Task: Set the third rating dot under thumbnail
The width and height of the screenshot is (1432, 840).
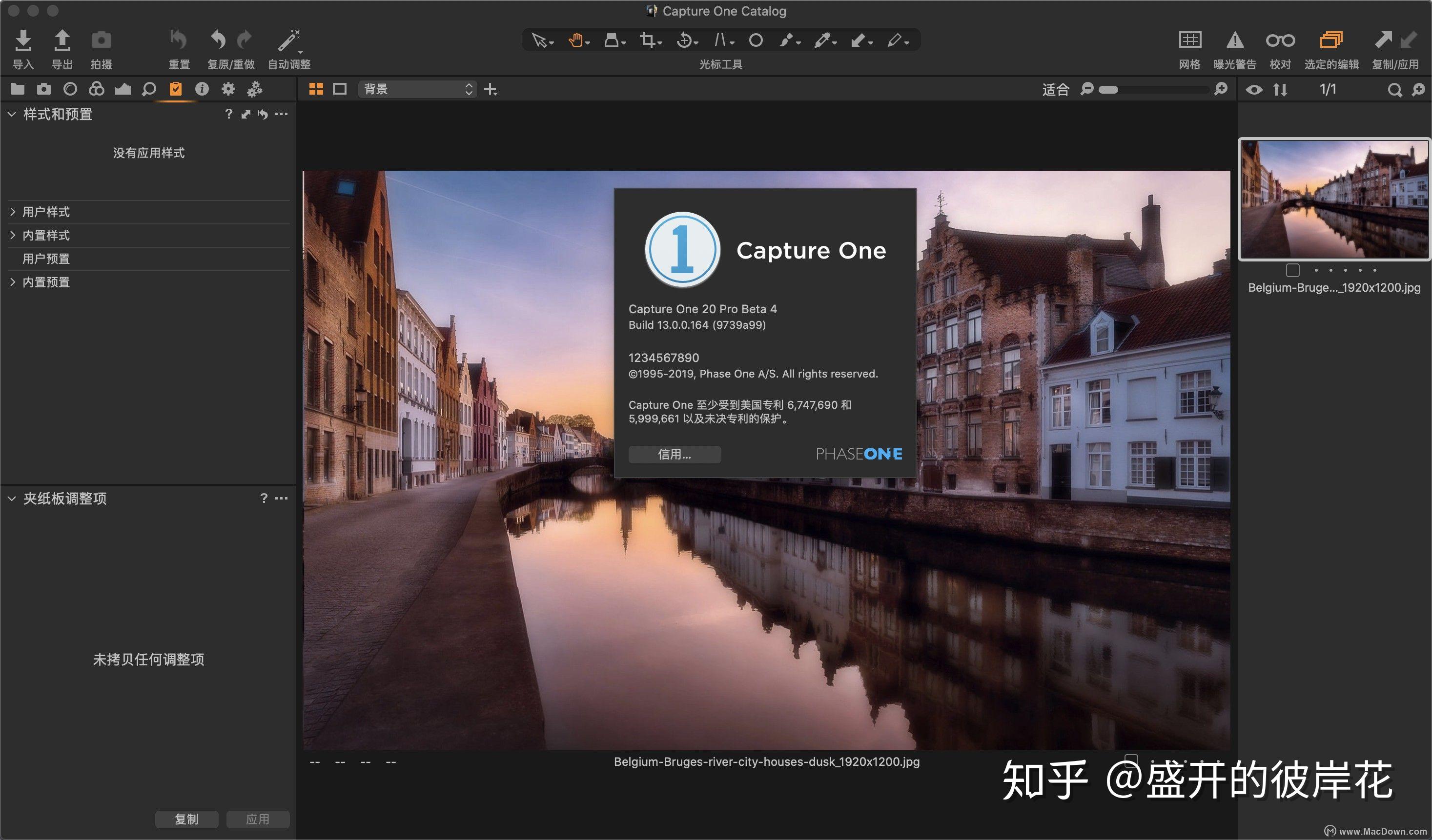Action: [x=1345, y=270]
